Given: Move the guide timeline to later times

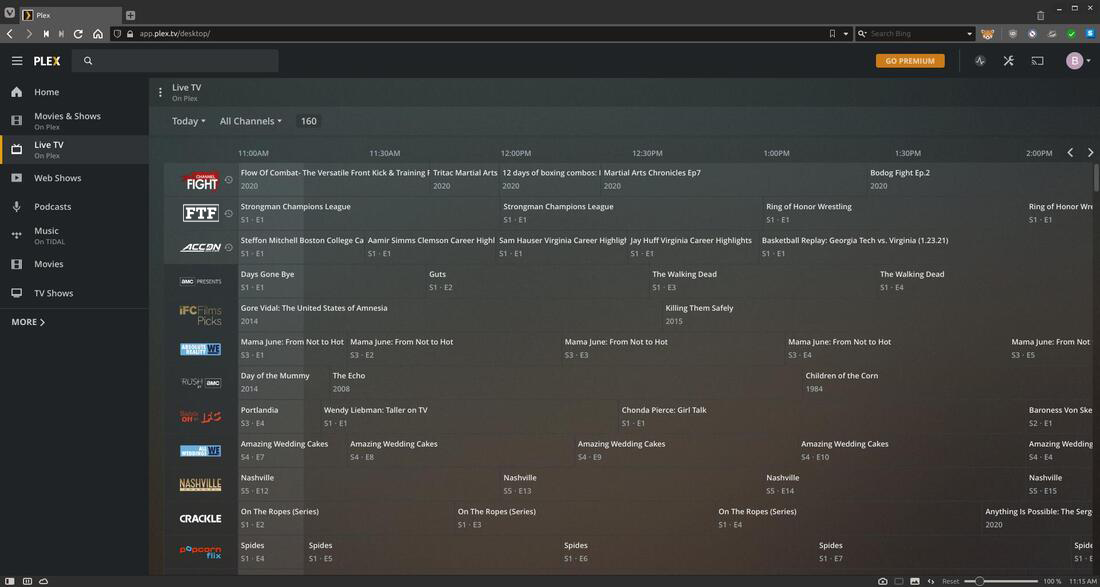Looking at the screenshot, I should point(1090,152).
